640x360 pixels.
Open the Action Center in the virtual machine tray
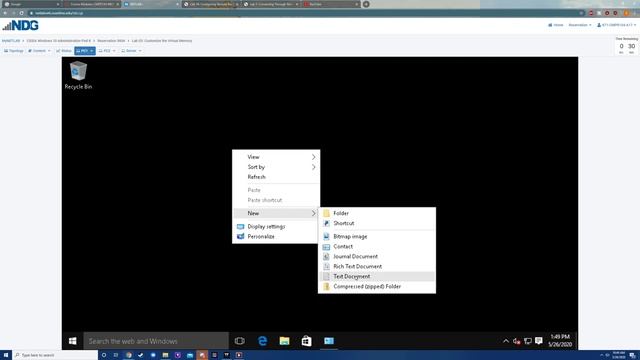click(539, 341)
